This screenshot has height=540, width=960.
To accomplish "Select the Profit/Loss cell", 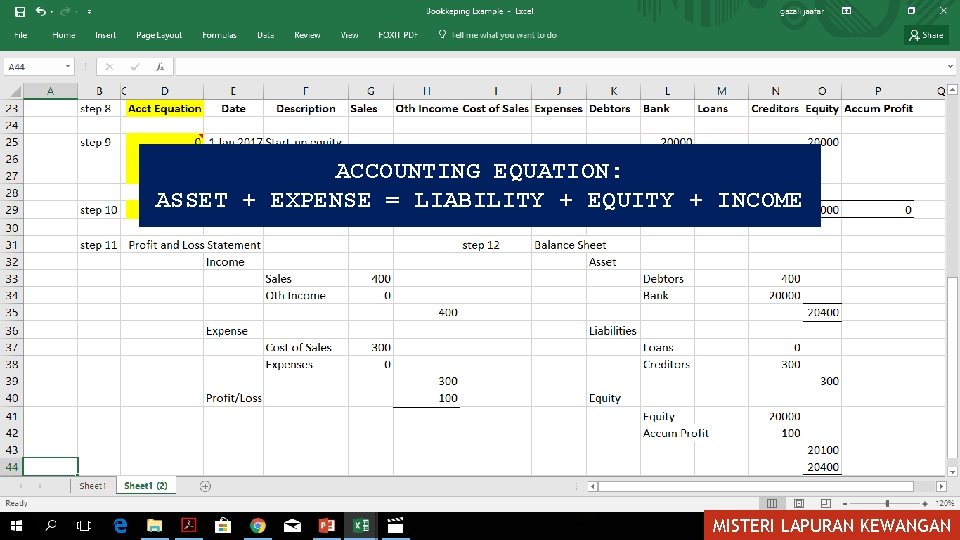I will [233, 397].
